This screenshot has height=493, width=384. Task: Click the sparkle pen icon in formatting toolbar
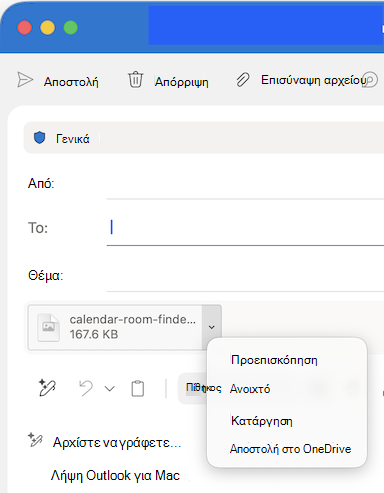tap(47, 388)
